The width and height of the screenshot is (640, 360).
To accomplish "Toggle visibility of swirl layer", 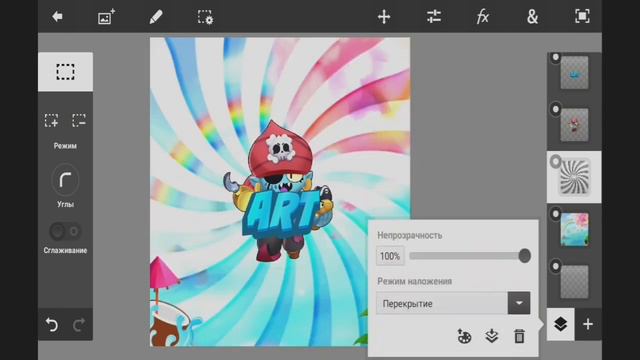I will click(x=556, y=162).
